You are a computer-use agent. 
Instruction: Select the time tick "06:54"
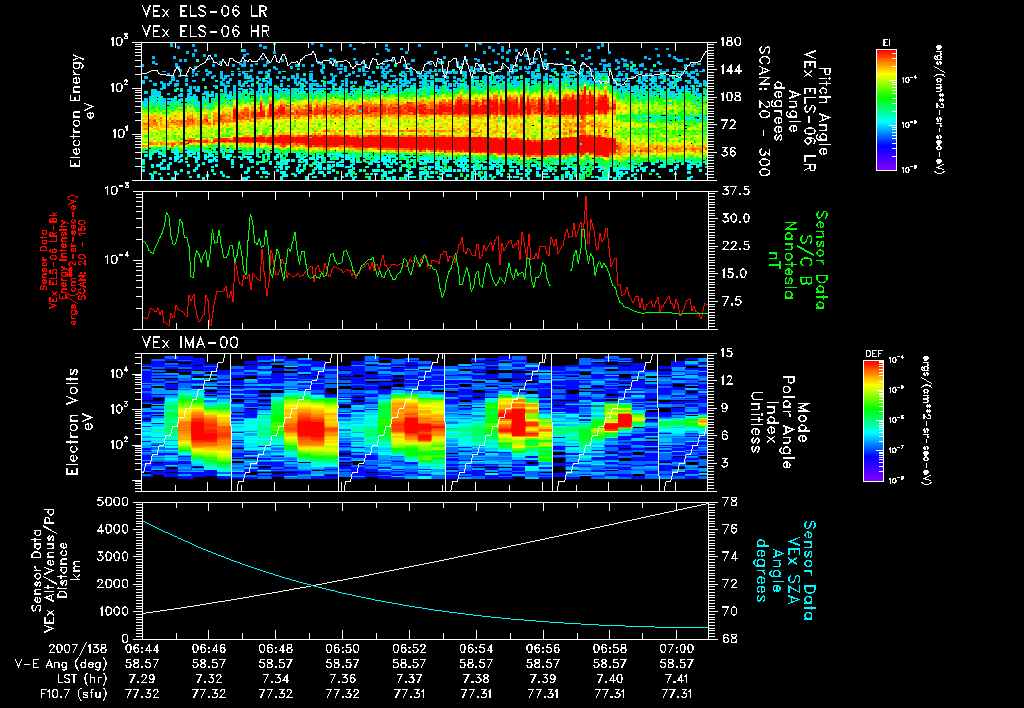475,649
